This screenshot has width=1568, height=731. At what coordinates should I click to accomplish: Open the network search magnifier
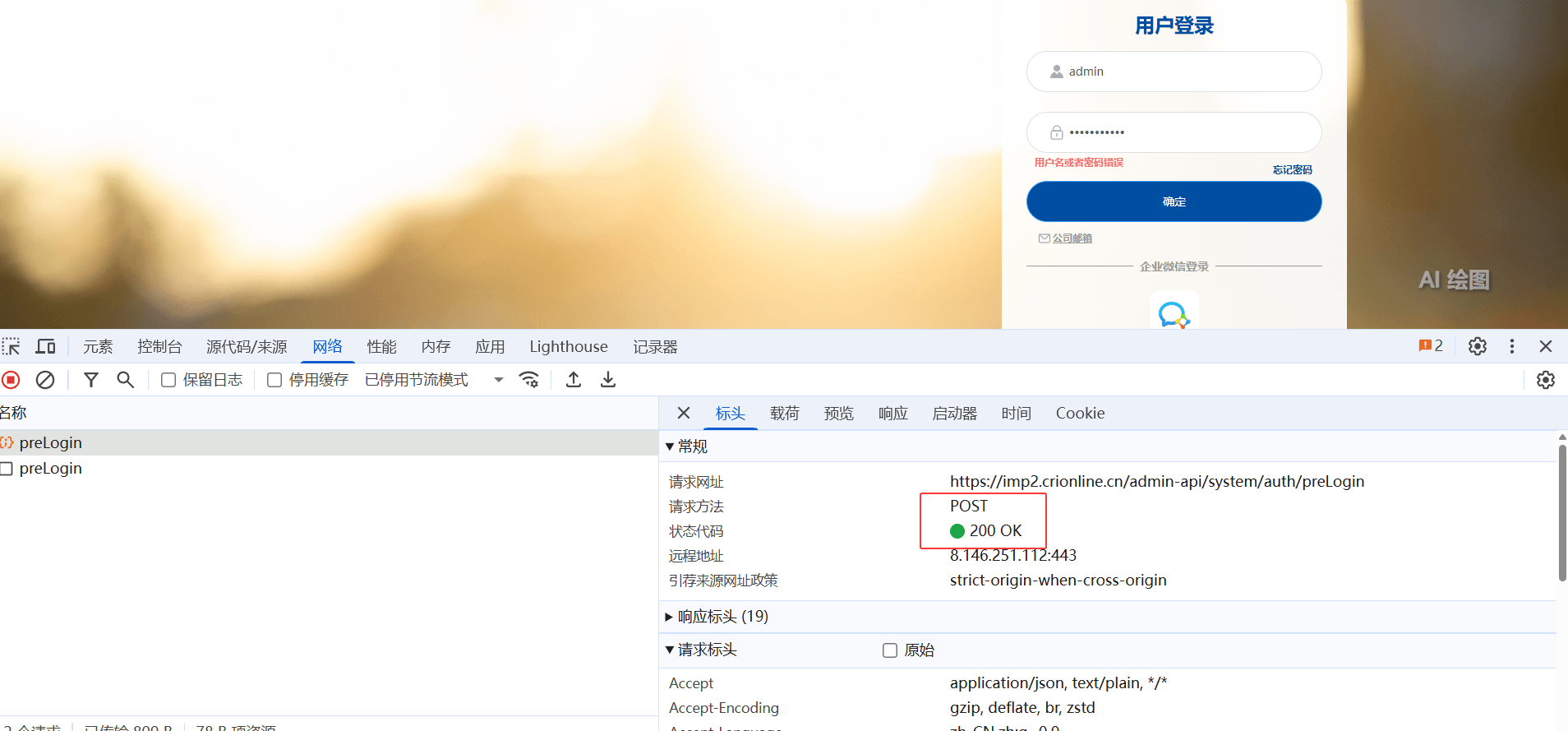125,380
